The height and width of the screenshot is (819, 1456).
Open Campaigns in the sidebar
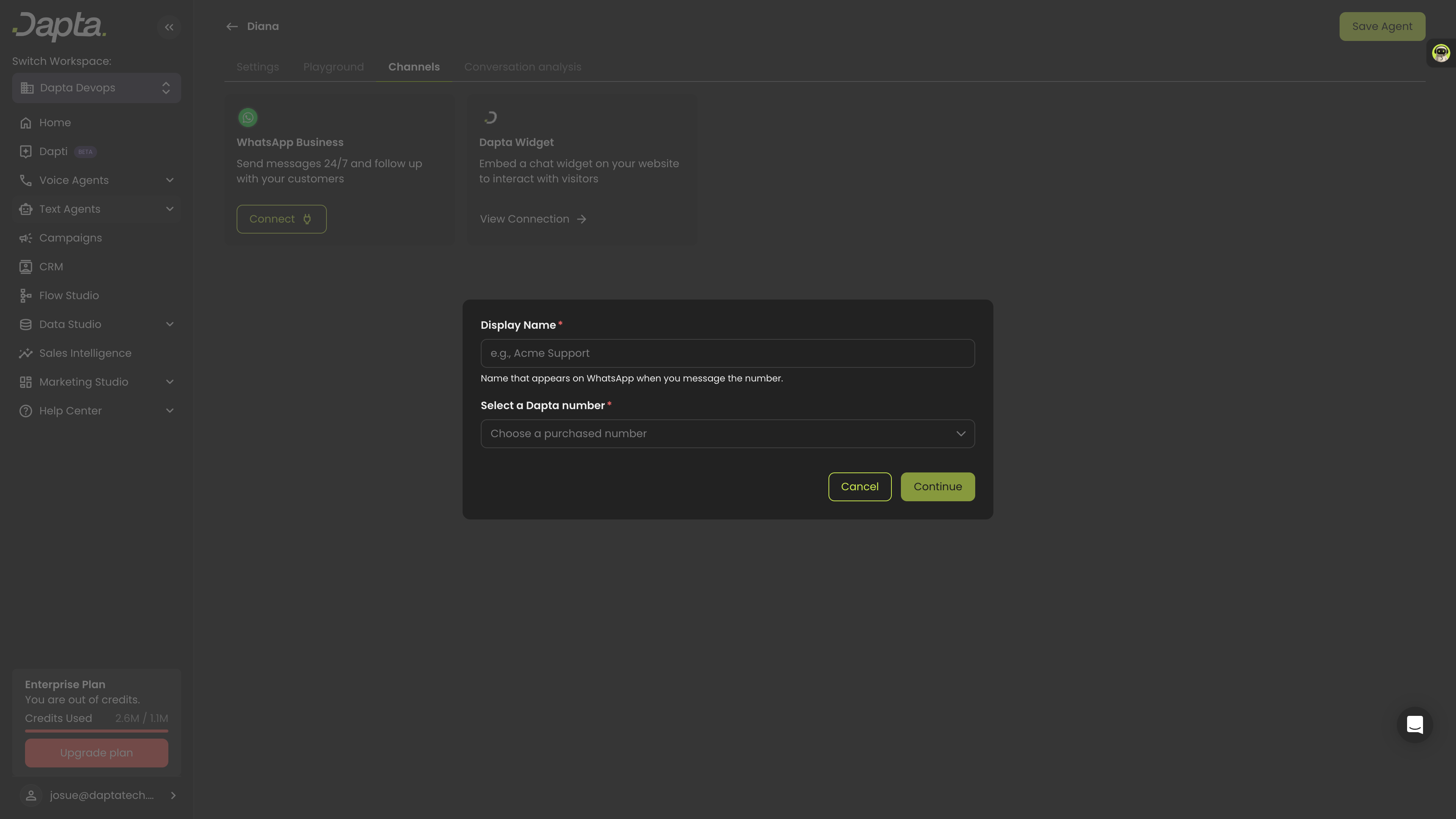click(97, 238)
